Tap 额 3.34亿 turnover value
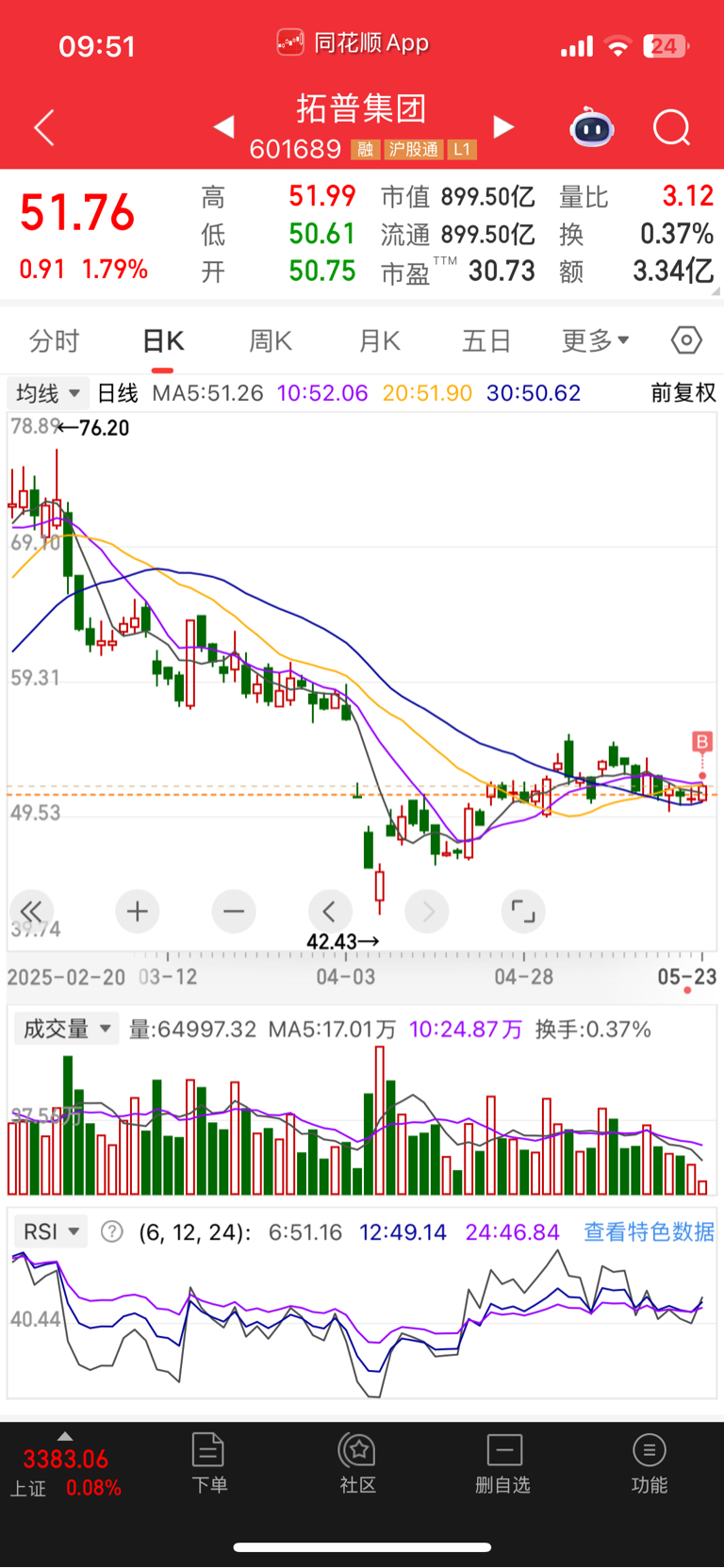Viewport: 724px width, 1568px height. [x=673, y=272]
